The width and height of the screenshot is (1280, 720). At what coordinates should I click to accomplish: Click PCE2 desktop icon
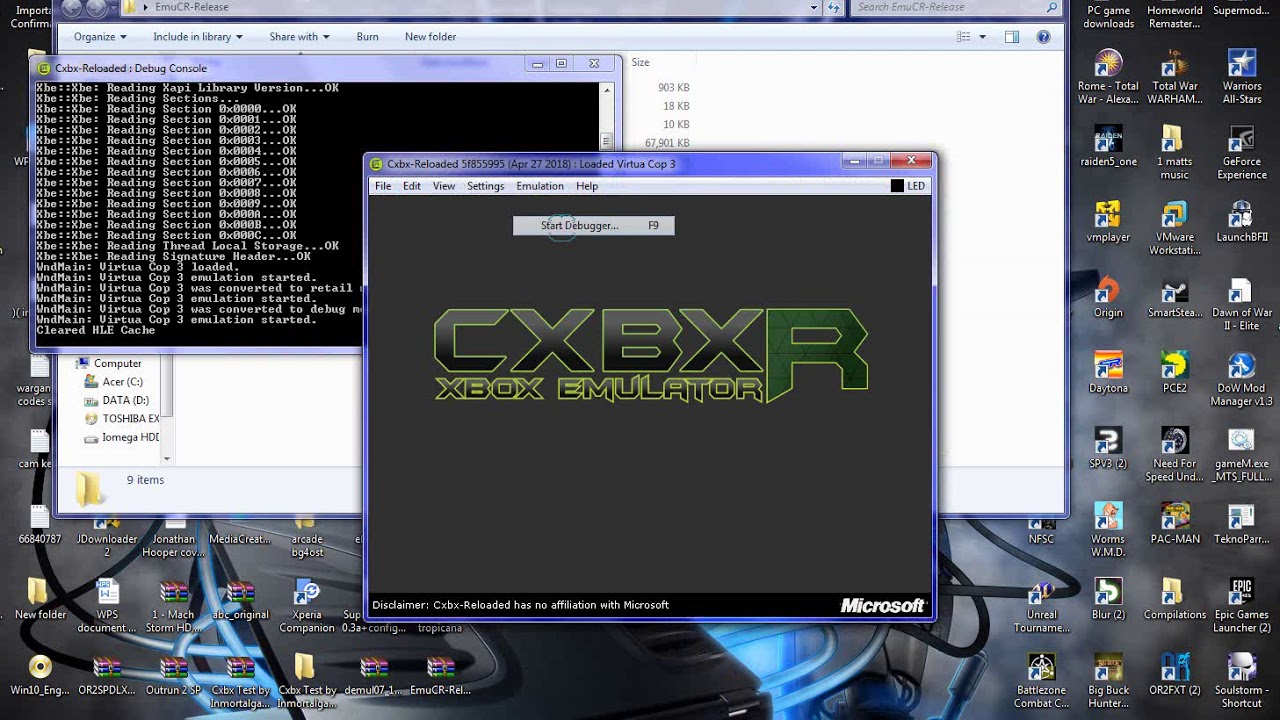(1174, 372)
